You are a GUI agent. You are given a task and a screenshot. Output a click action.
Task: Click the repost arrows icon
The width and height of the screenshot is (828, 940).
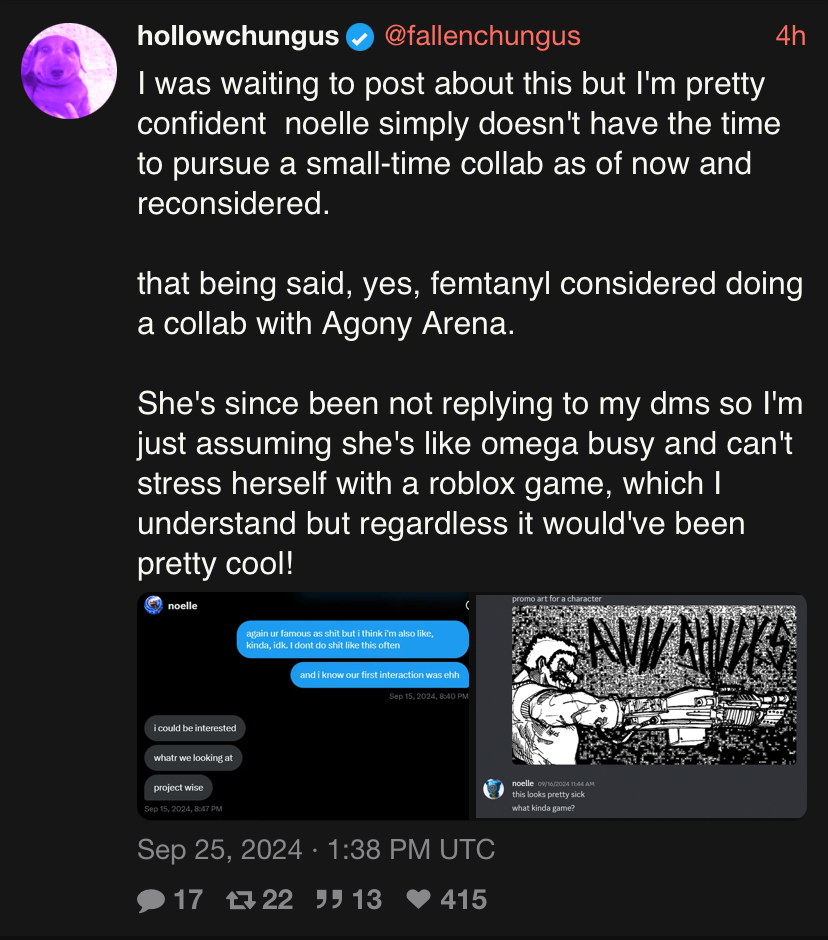(x=241, y=900)
